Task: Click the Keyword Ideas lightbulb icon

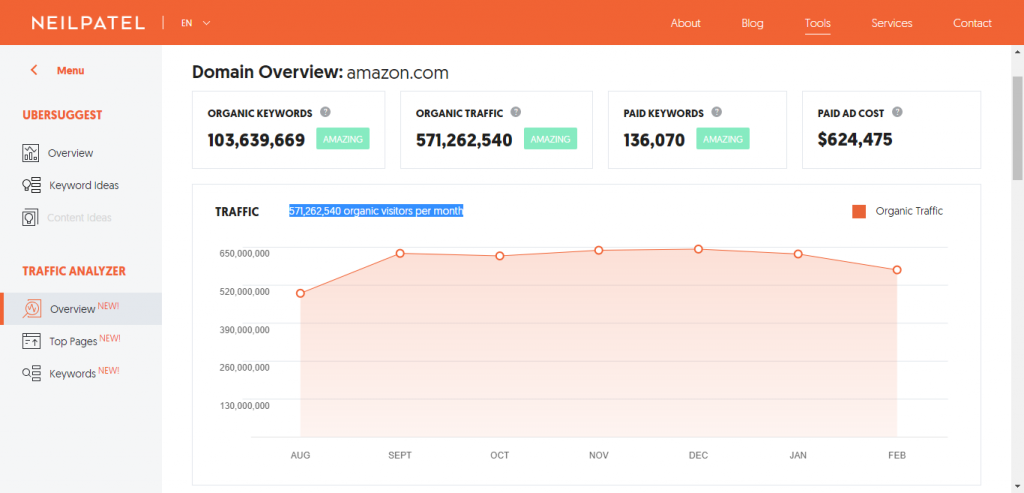Action: point(31,185)
